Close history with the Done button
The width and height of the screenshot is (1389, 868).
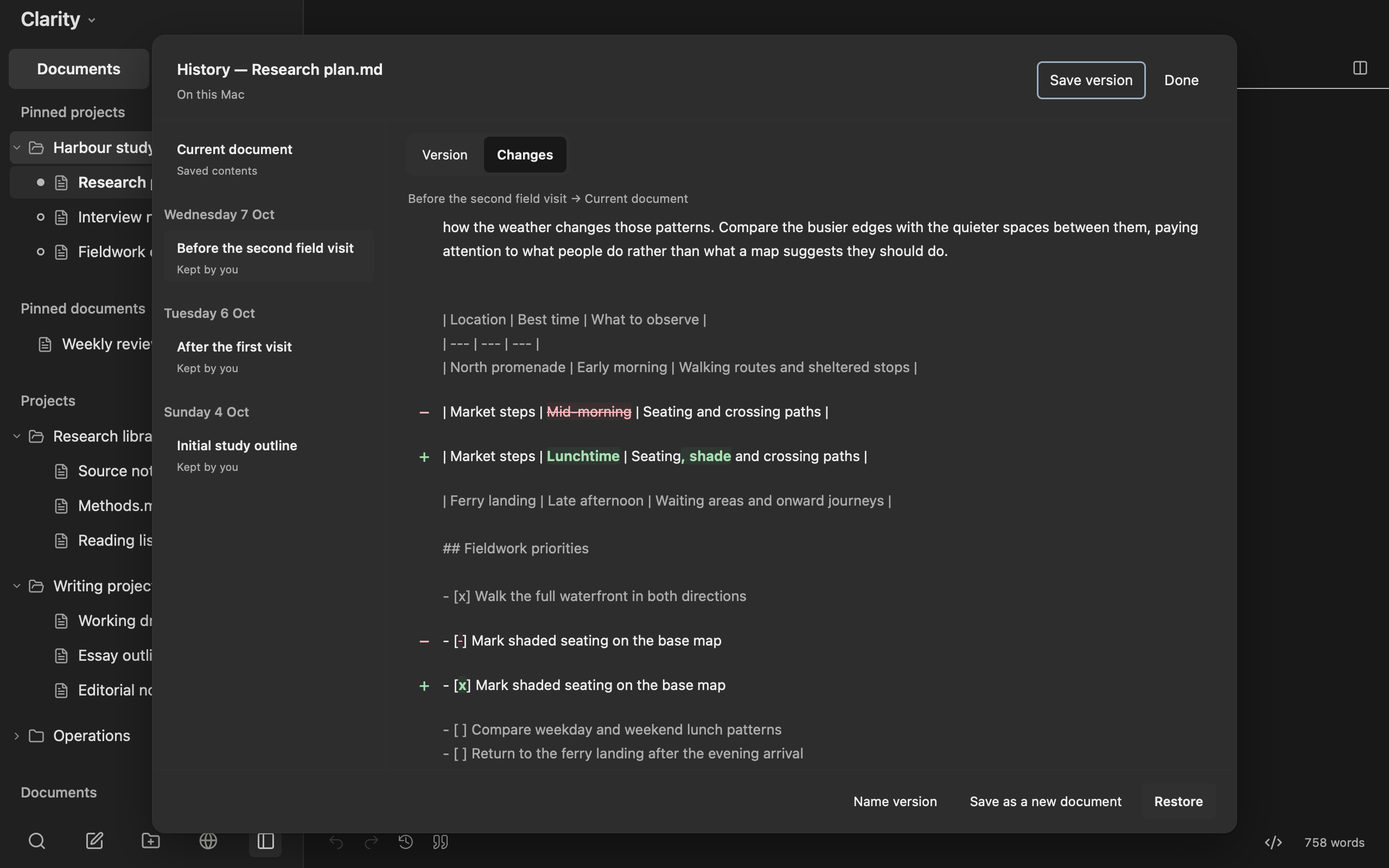(x=1181, y=80)
